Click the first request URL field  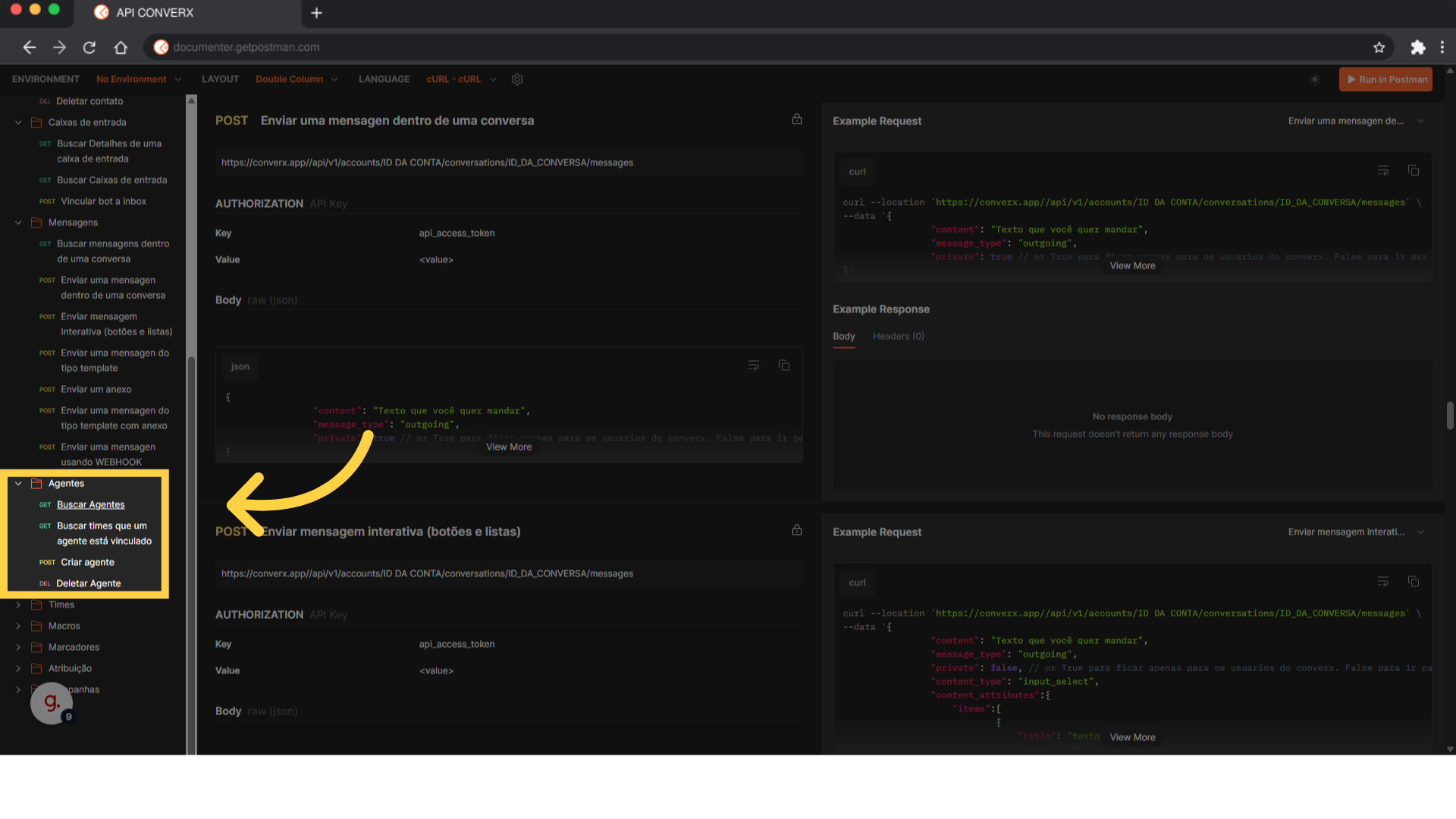coord(509,162)
